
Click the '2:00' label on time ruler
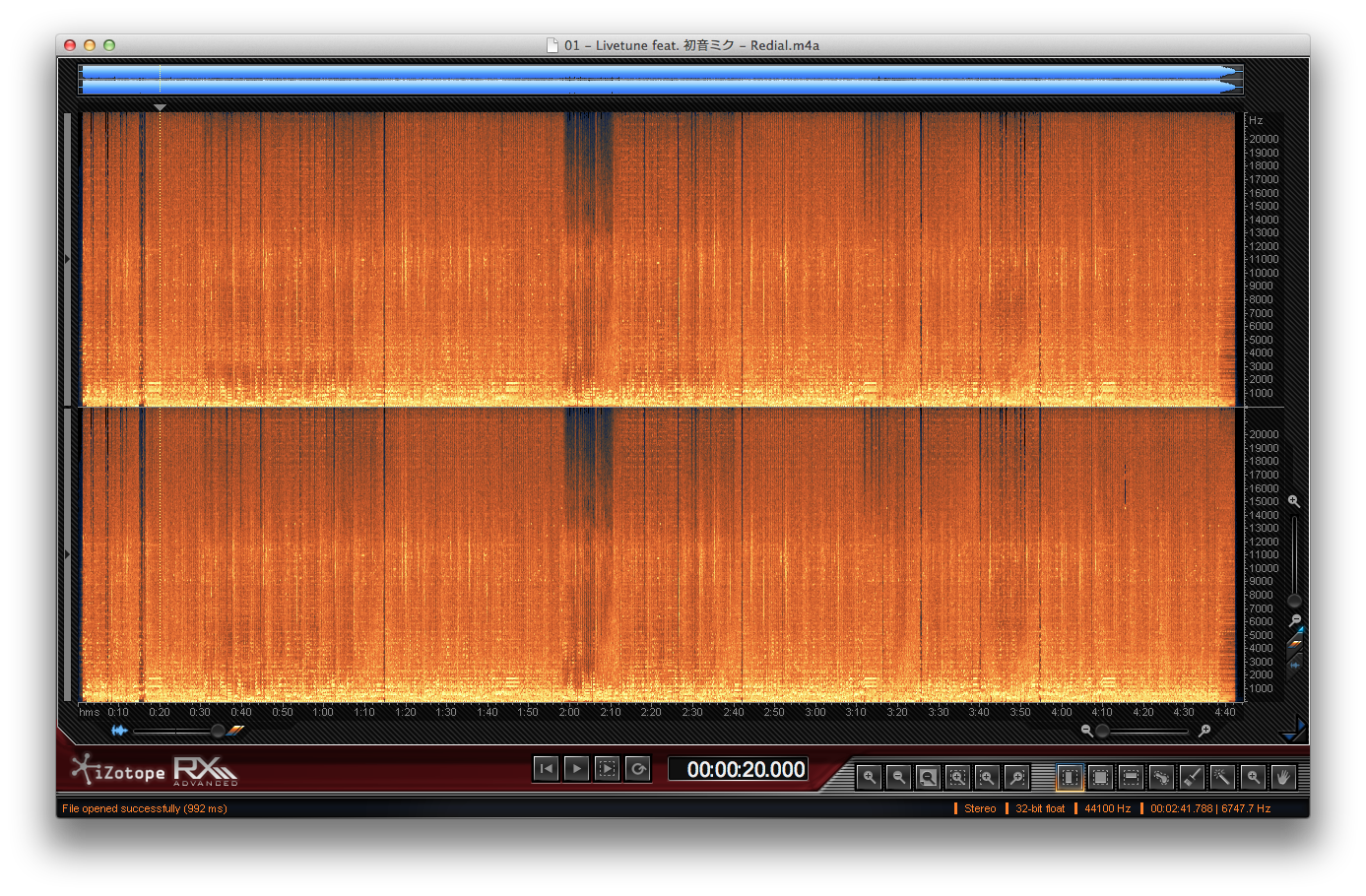pos(569,712)
